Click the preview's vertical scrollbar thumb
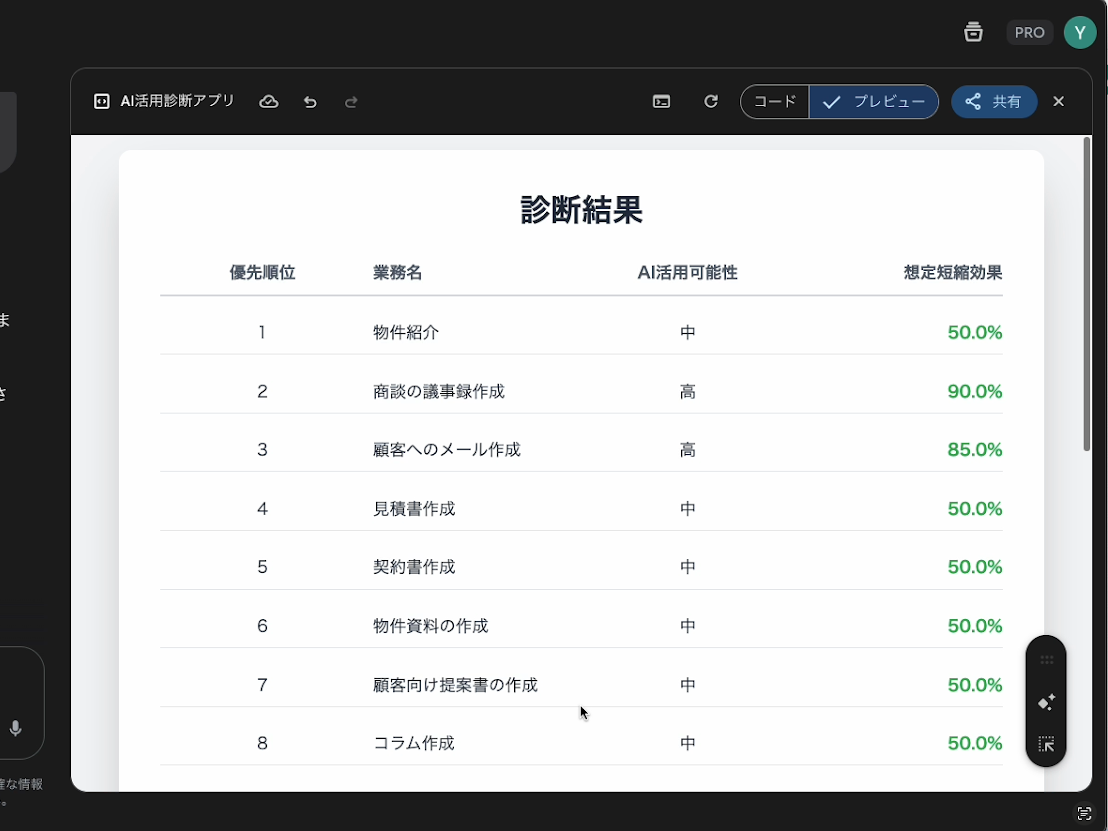The height and width of the screenshot is (831, 1108). tap(1087, 295)
